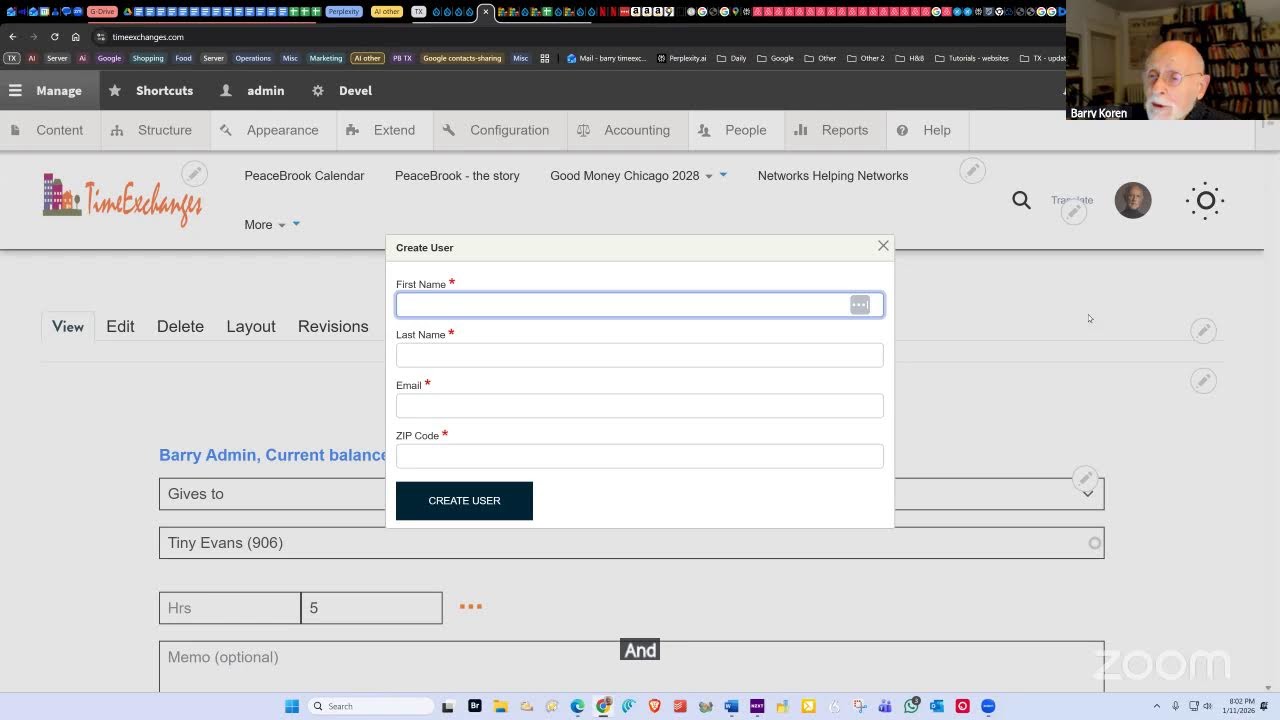Screen dimensions: 1280x720
Task: Open the Perplexity.ai bookmark
Action: pyautogui.click(x=681, y=58)
